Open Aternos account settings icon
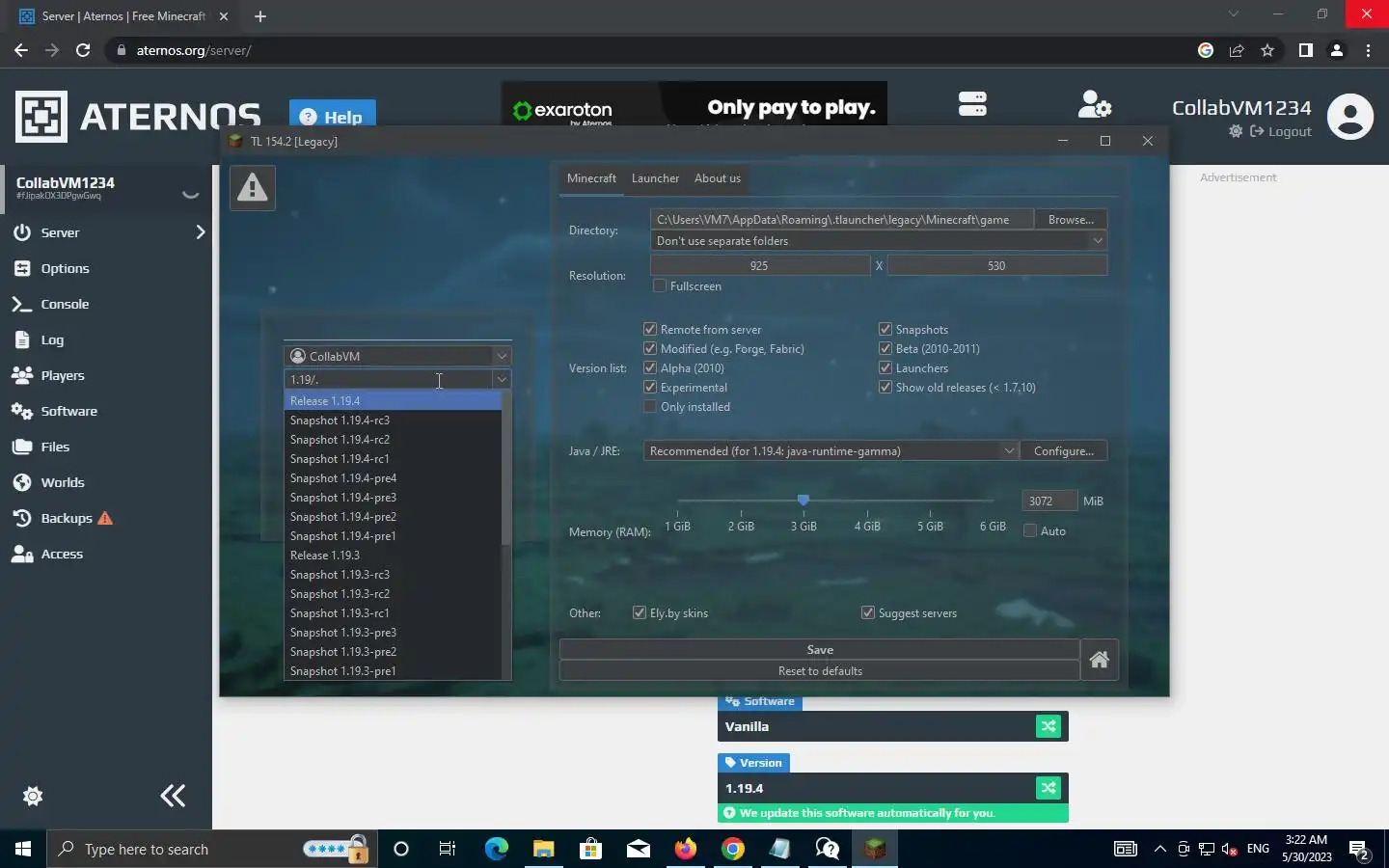Image resolution: width=1389 pixels, height=868 pixels. pyautogui.click(x=1095, y=103)
